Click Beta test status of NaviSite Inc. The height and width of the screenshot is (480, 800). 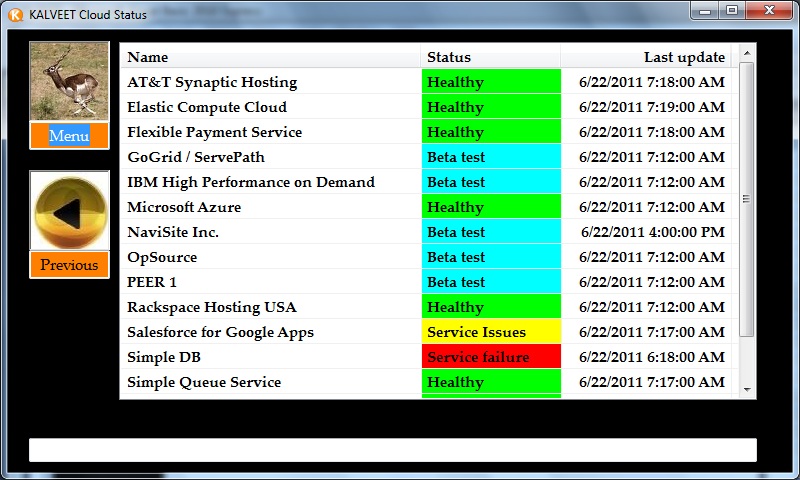[491, 232]
